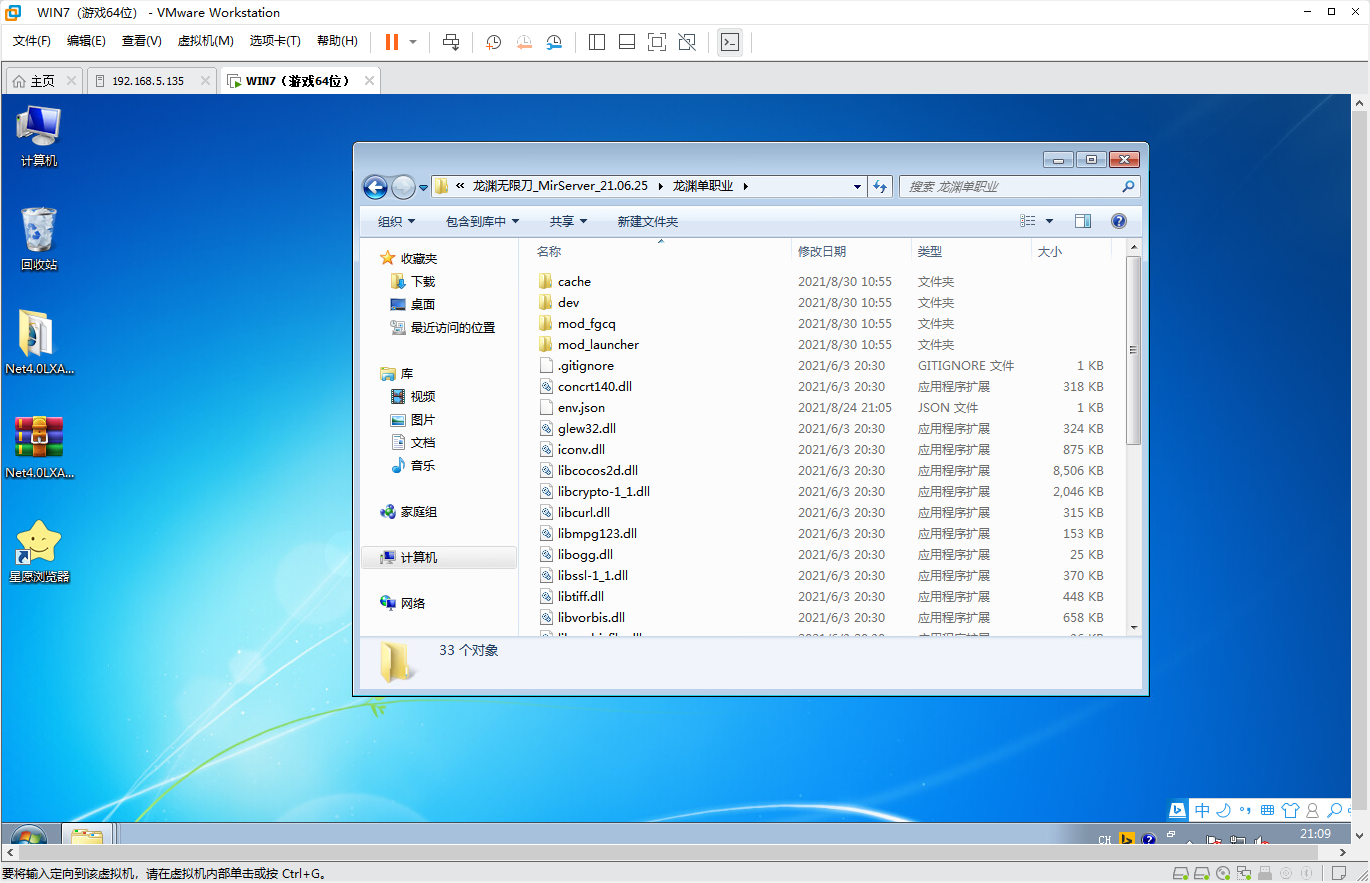
Task: Select the .gitignore file
Action: [x=586, y=366]
